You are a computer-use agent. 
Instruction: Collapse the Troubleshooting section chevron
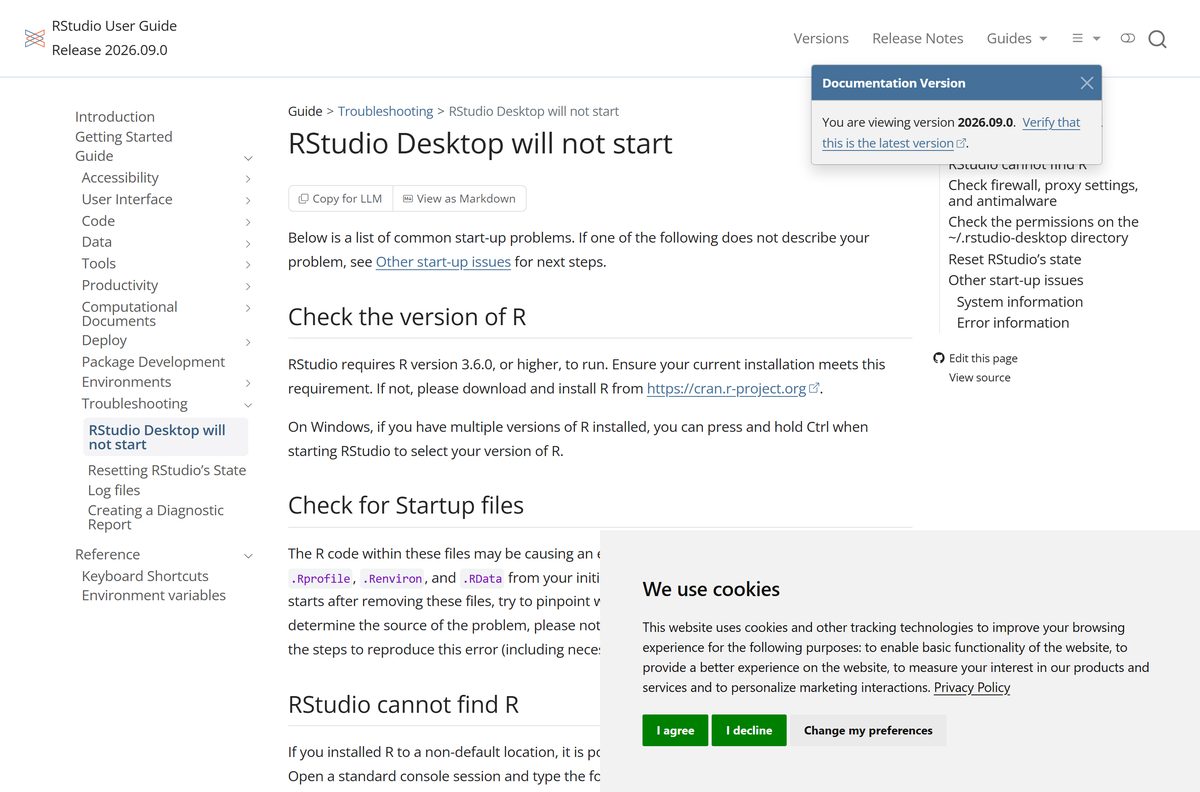coord(248,405)
